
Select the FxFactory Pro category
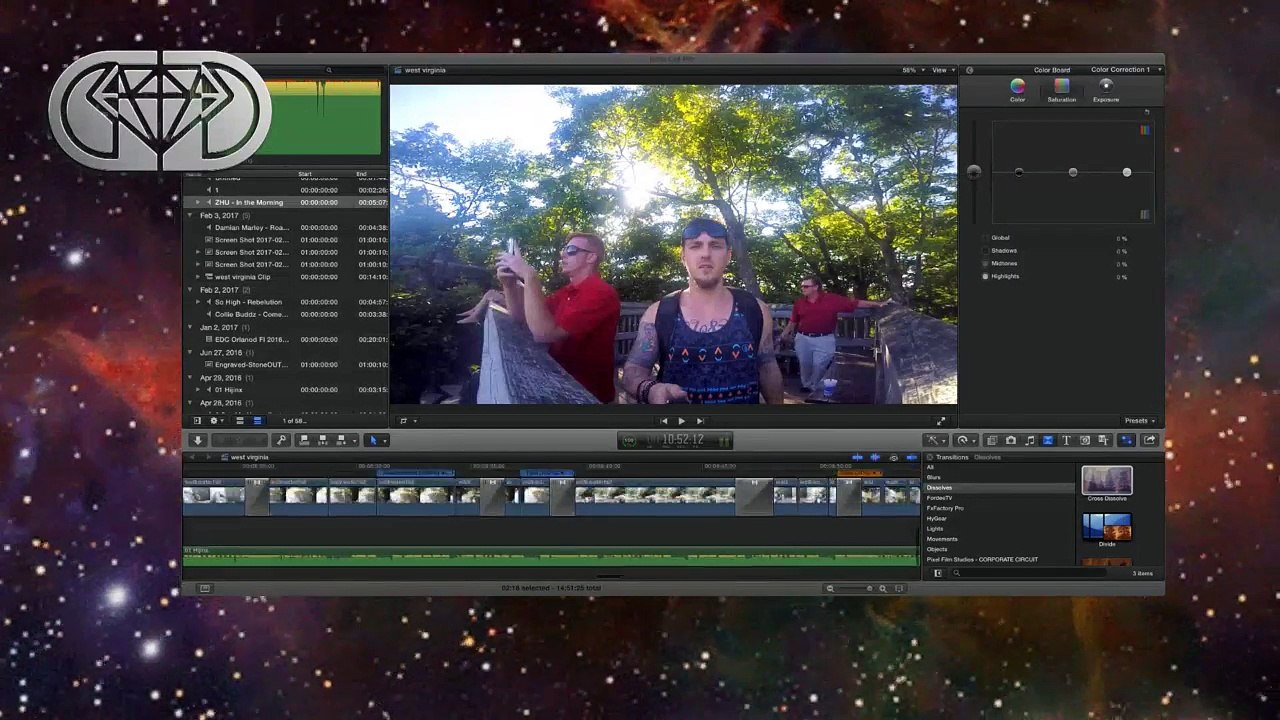click(945, 508)
